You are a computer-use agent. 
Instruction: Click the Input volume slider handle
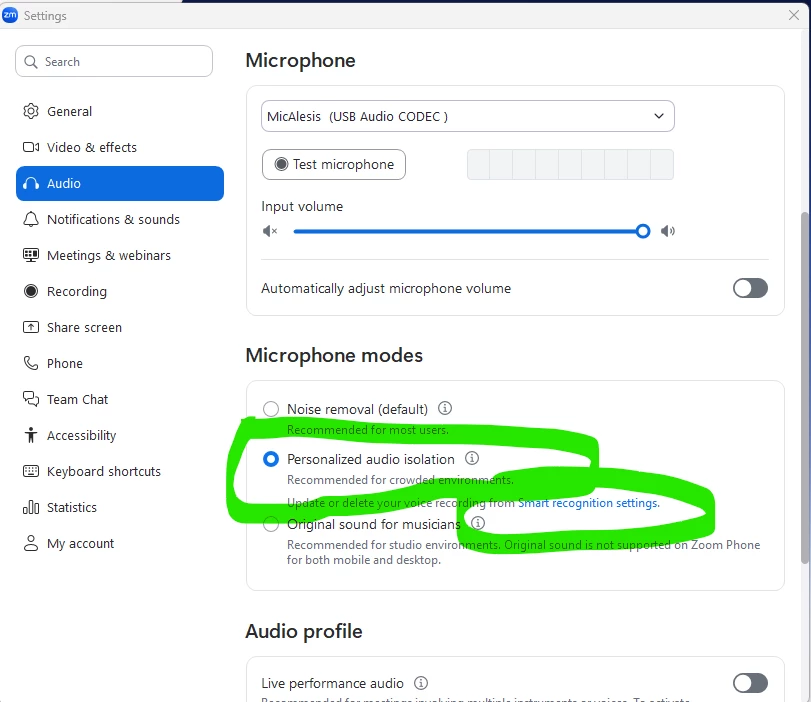(x=643, y=231)
